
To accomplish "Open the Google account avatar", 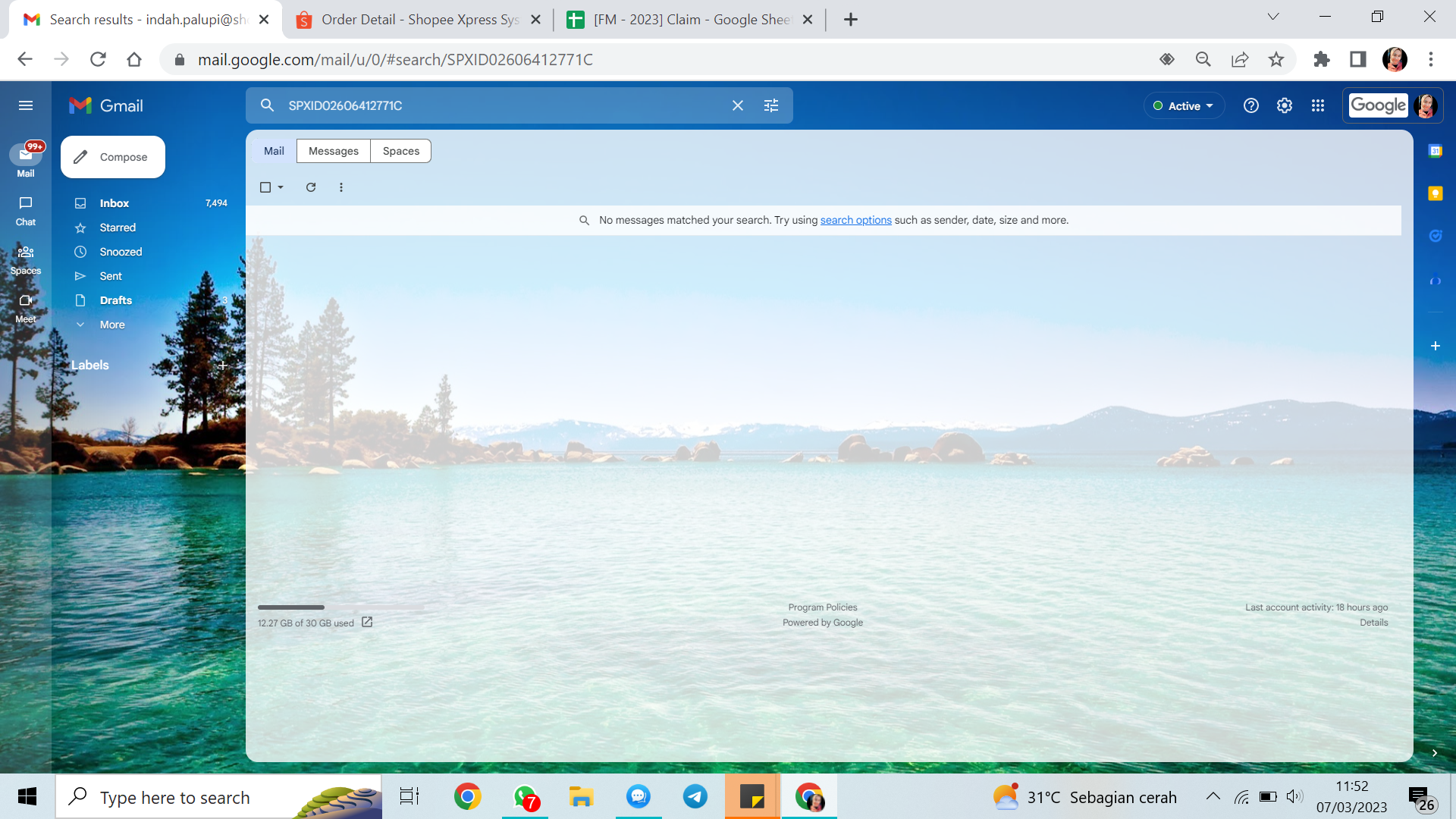I will (1426, 105).
